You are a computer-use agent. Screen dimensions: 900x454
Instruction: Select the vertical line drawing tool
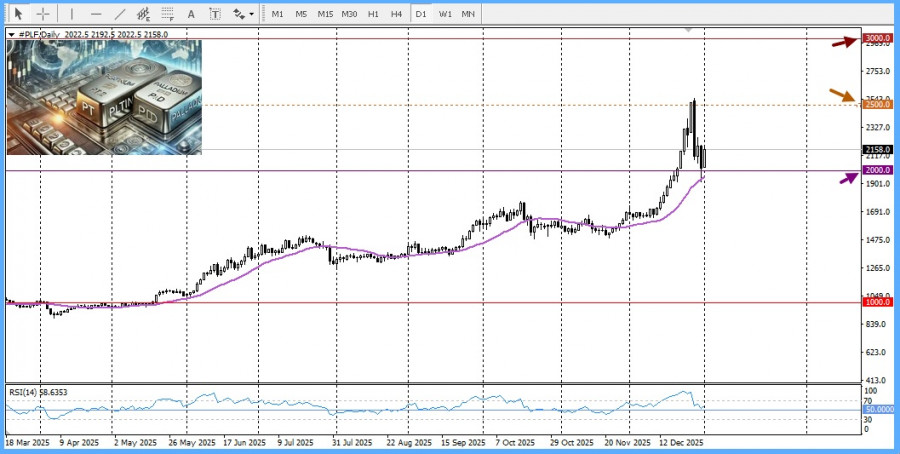[71, 14]
